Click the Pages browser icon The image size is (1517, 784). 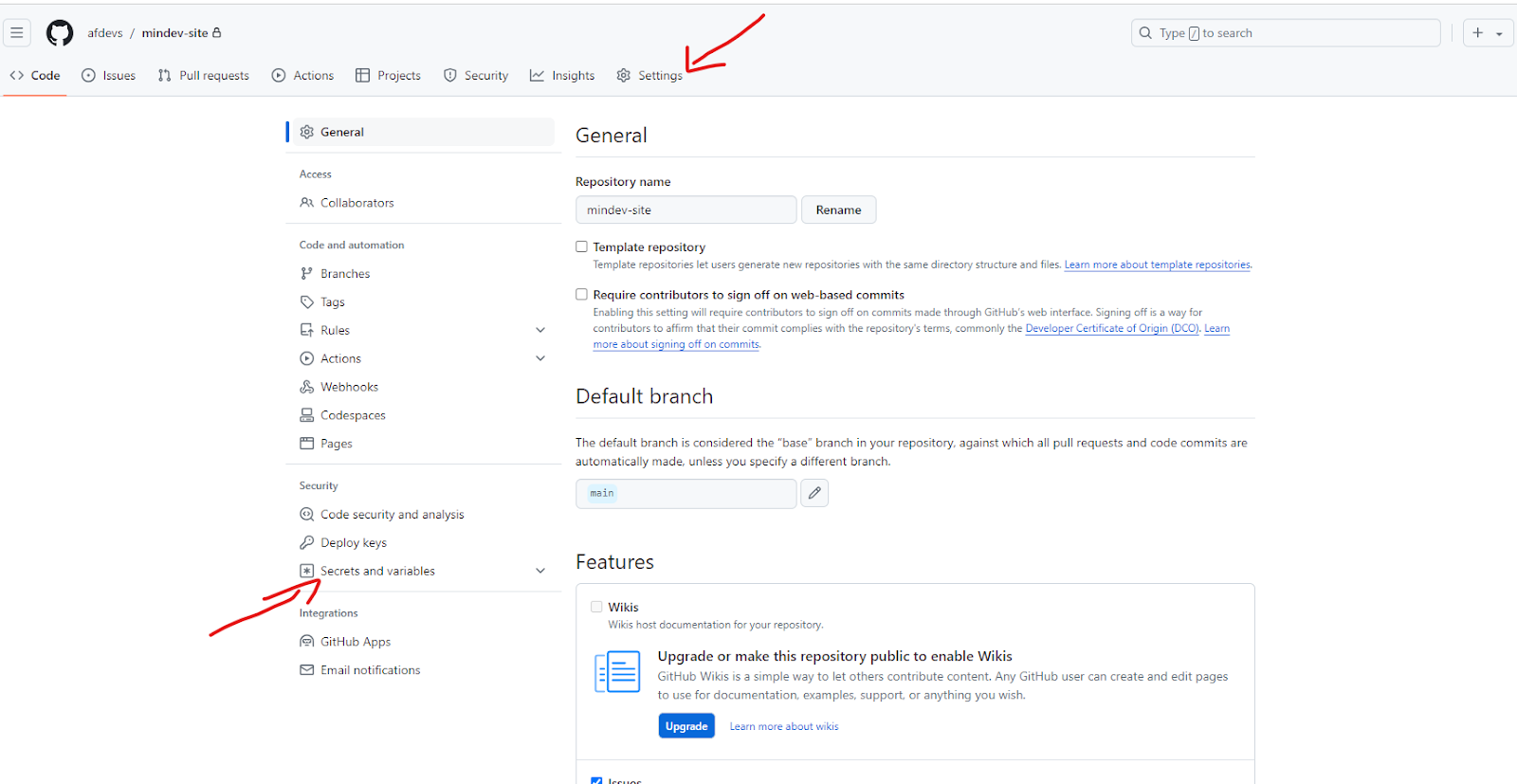[306, 443]
